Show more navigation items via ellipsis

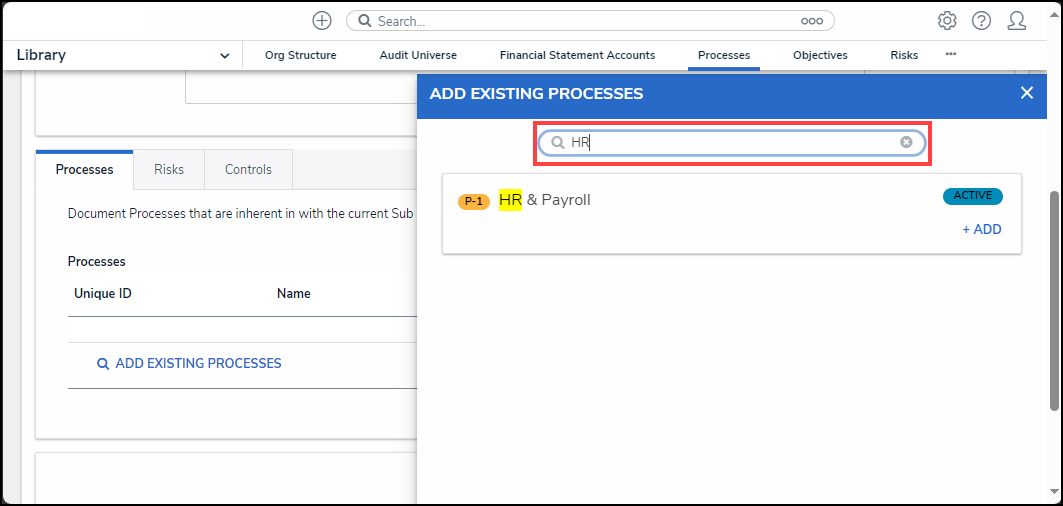tap(950, 54)
